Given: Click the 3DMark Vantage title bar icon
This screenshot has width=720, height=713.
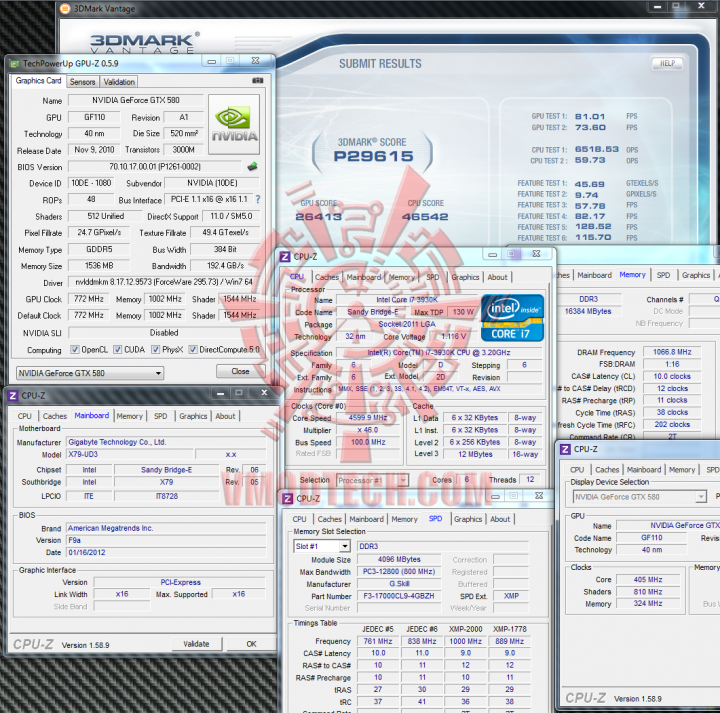Looking at the screenshot, I should pyautogui.click(x=65, y=8).
